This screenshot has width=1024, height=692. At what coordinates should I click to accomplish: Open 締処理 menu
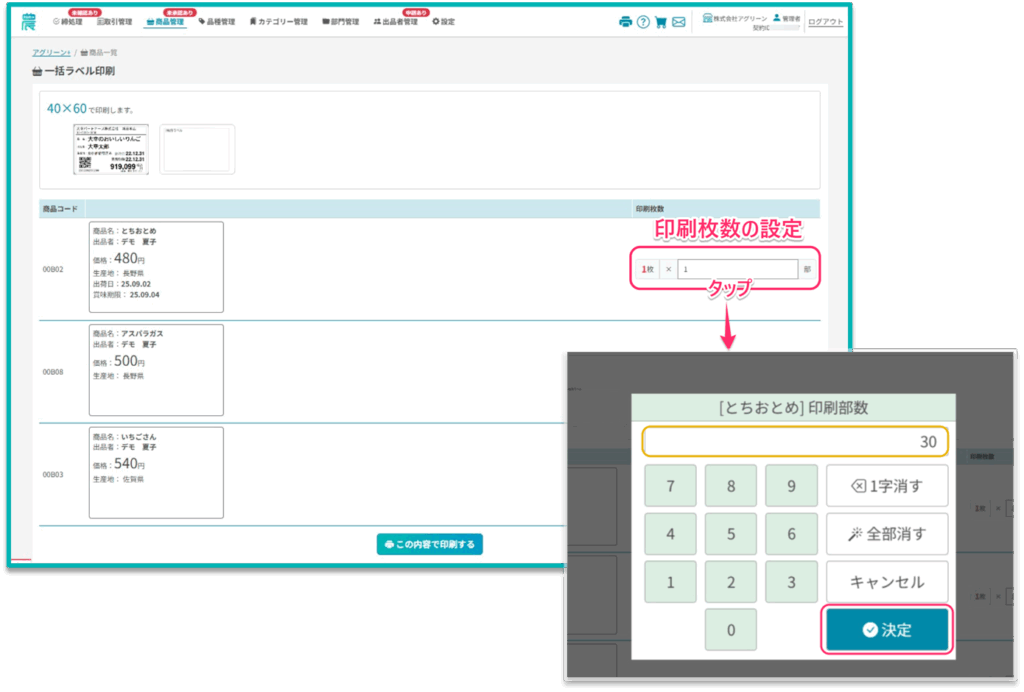click(x=68, y=22)
